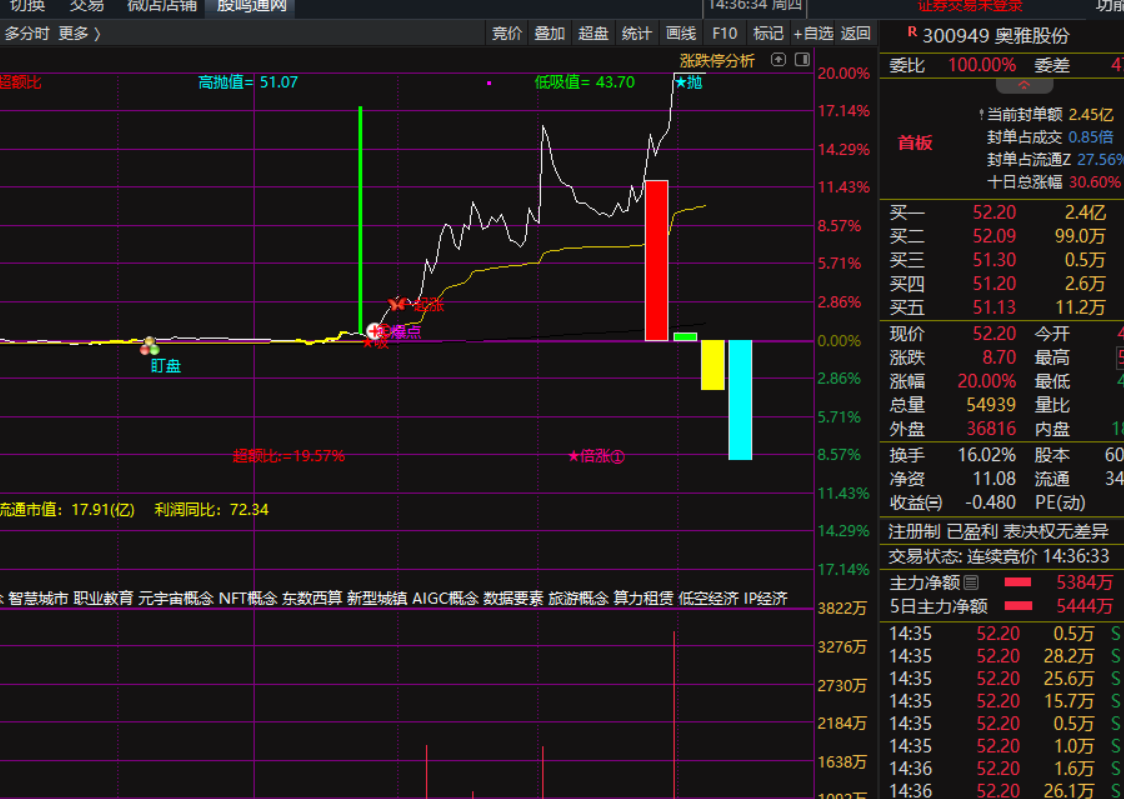
Task: Click the 引爆点 plus marker on chart
Action: pos(375,331)
